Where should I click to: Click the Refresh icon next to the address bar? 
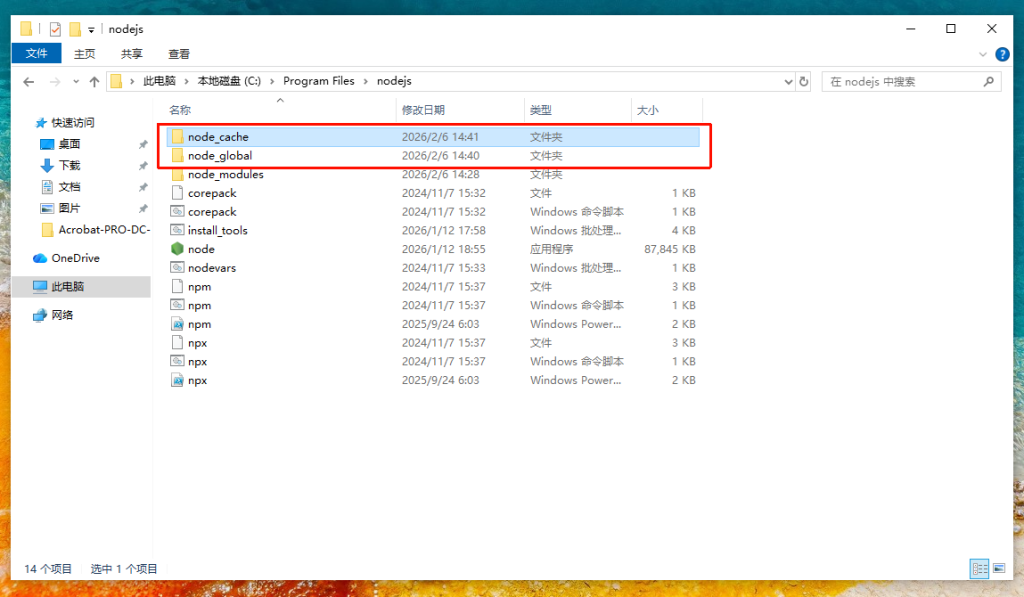pyautogui.click(x=804, y=81)
